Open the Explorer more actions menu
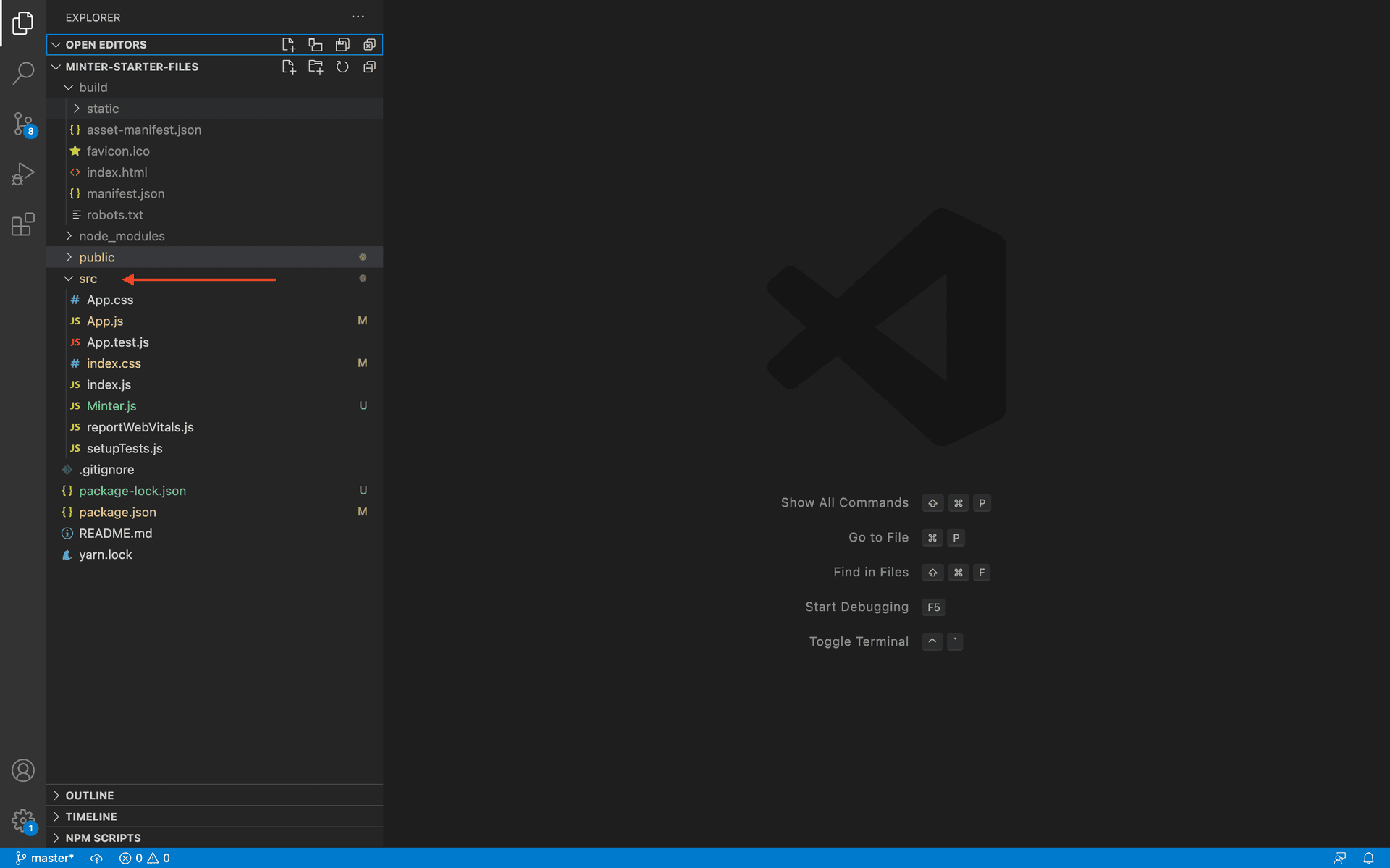Screen dimensions: 1390x868 coord(358,16)
